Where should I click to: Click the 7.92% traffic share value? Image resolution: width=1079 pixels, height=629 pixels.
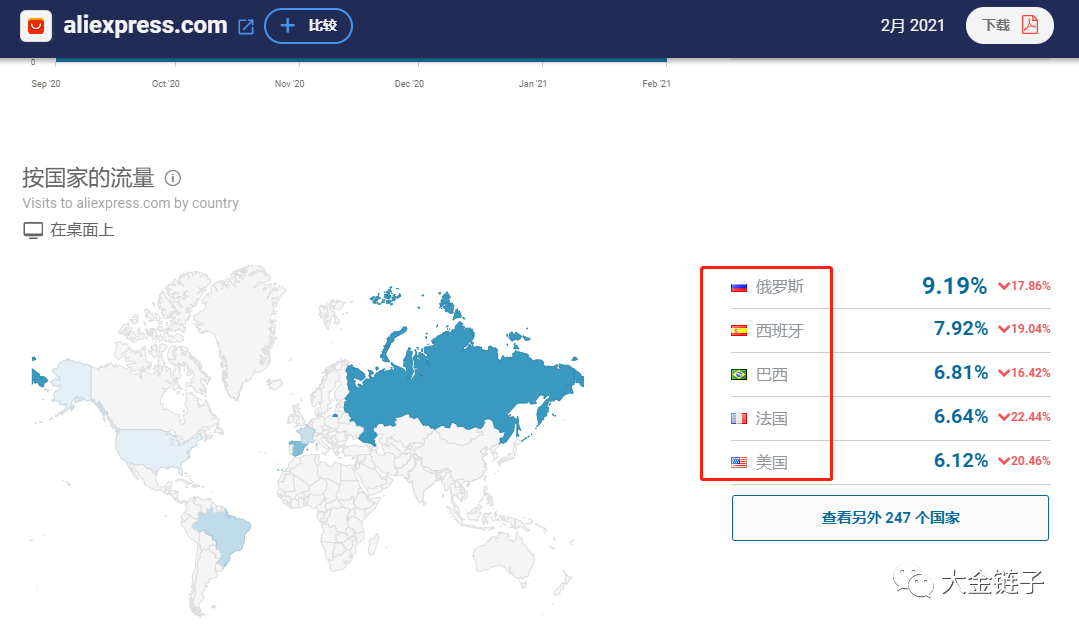point(961,329)
